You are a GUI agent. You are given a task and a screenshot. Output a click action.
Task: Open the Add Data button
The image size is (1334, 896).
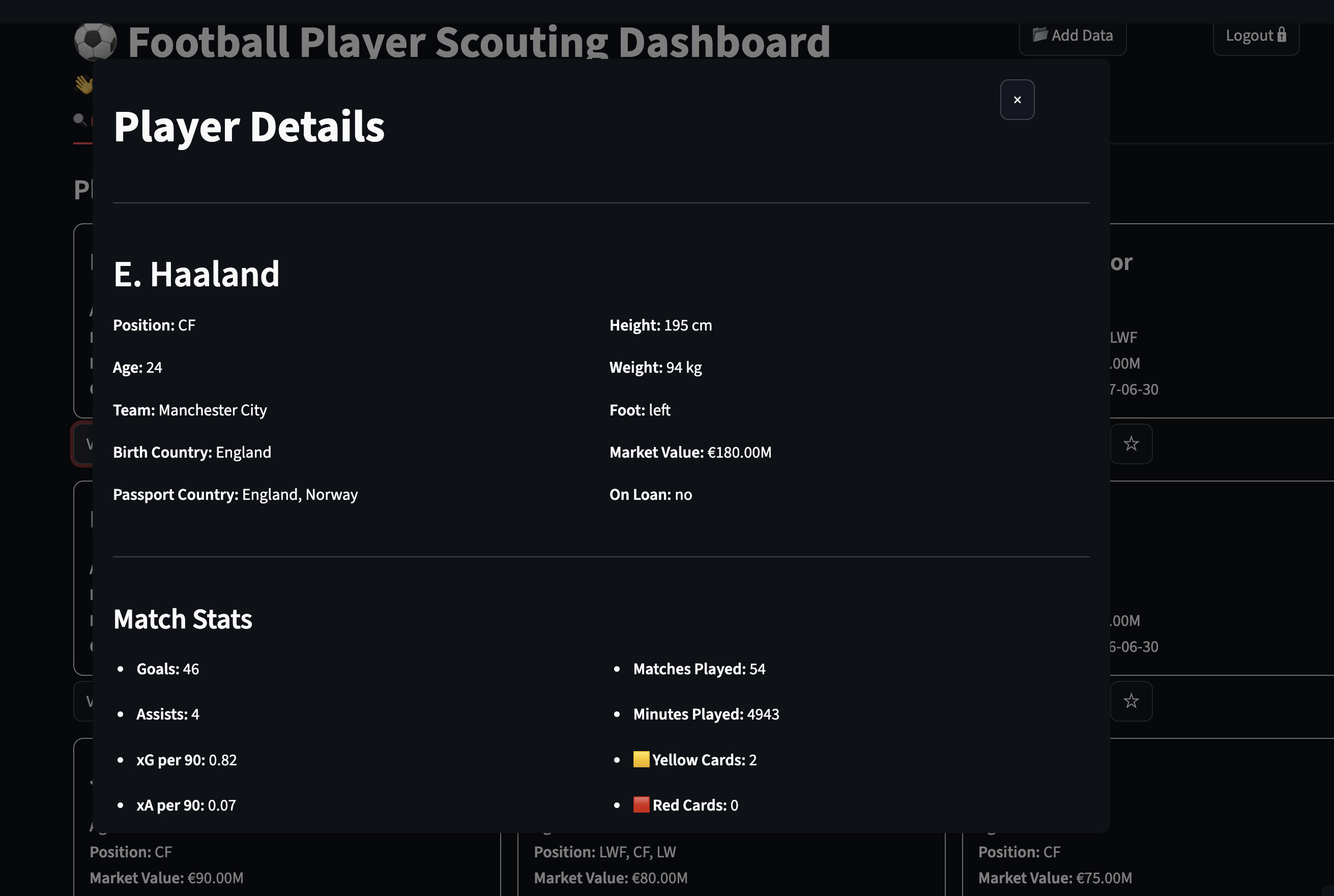(x=1072, y=36)
